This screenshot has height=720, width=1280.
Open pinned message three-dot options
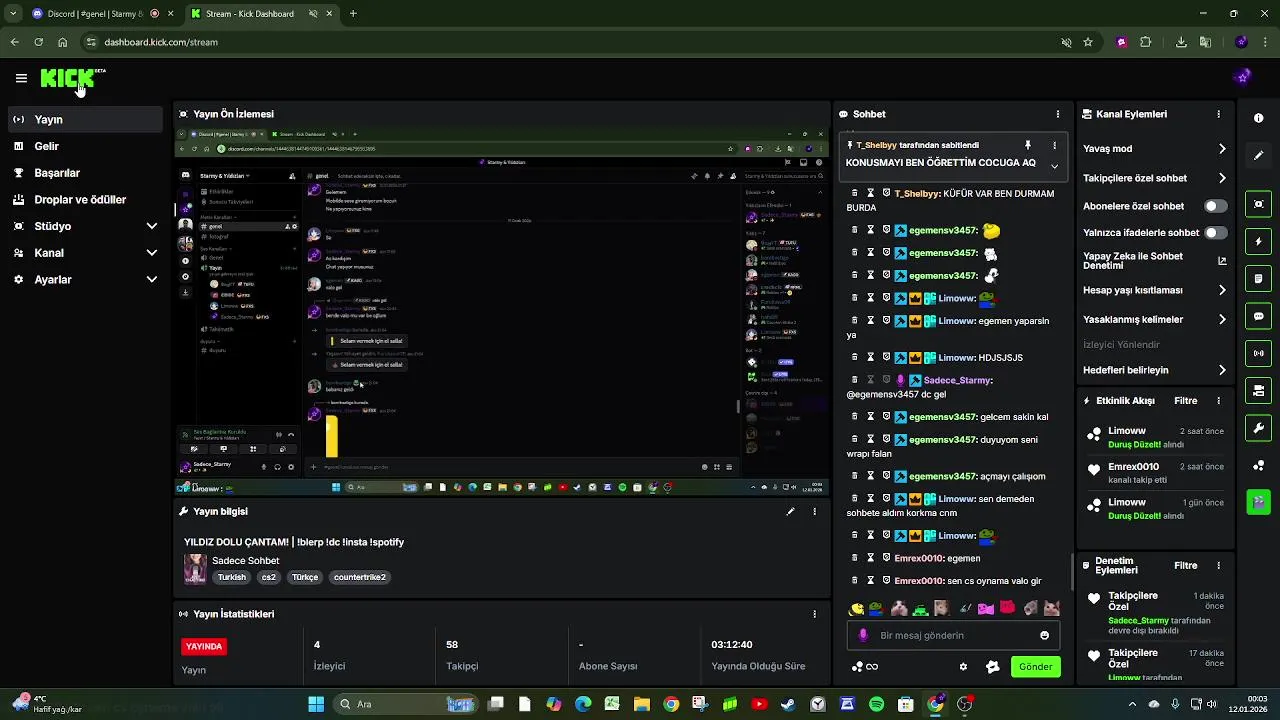[x=1054, y=145]
